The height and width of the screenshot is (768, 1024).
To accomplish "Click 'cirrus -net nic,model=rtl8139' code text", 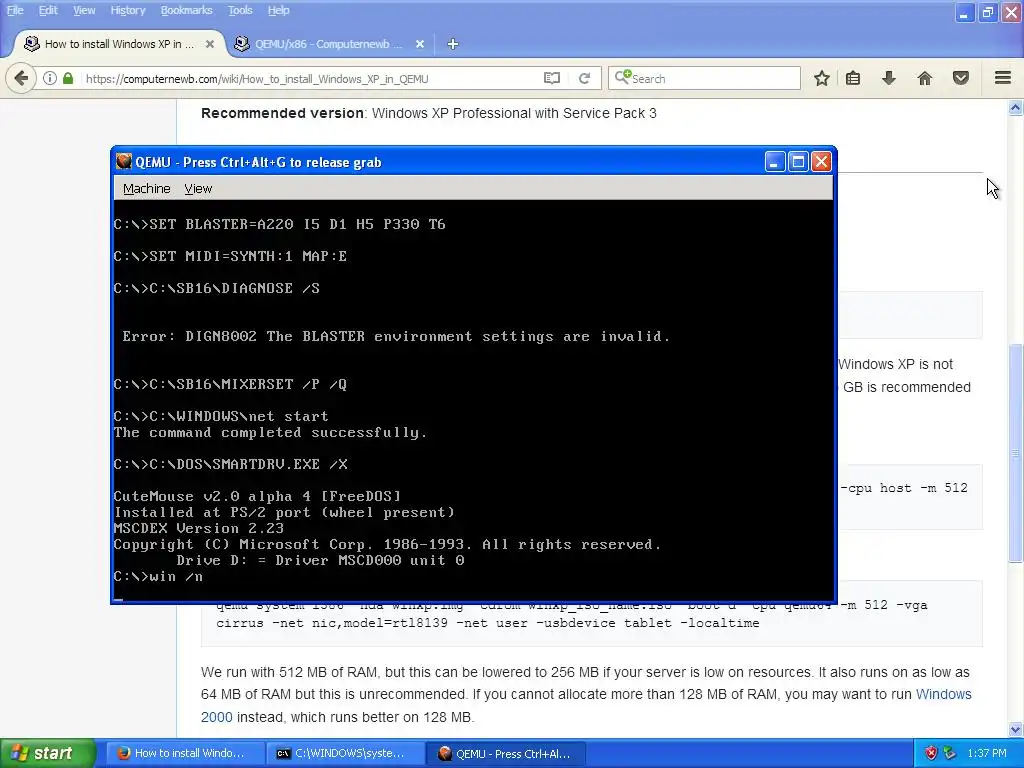I will pyautogui.click(x=332, y=623).
